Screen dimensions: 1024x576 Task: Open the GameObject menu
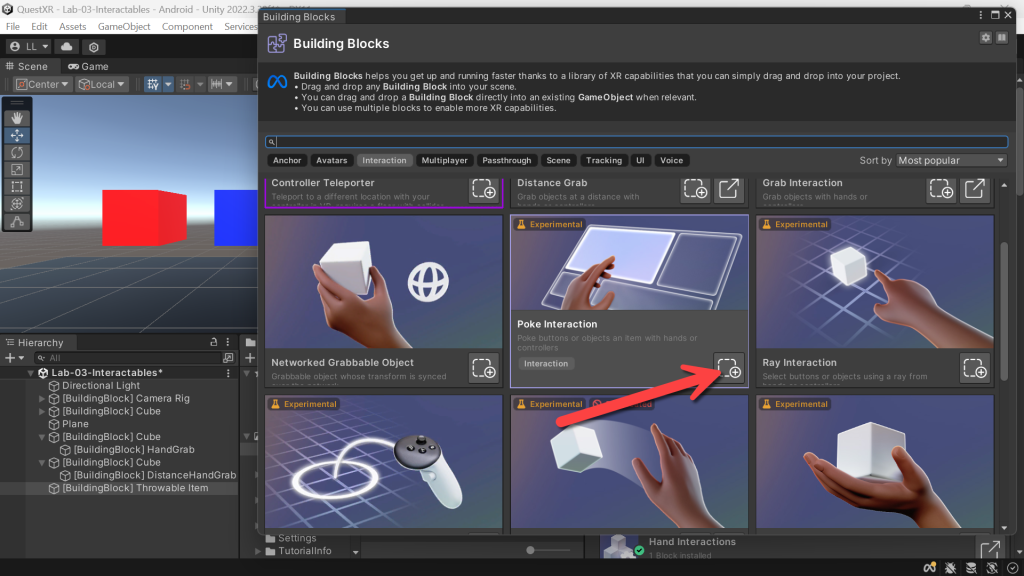tap(124, 27)
